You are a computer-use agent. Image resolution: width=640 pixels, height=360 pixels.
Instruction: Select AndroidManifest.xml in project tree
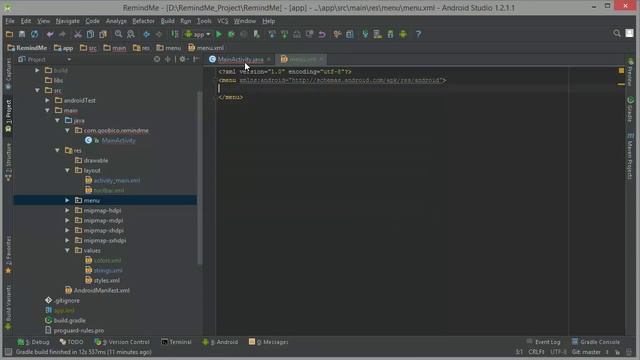tap(97, 291)
